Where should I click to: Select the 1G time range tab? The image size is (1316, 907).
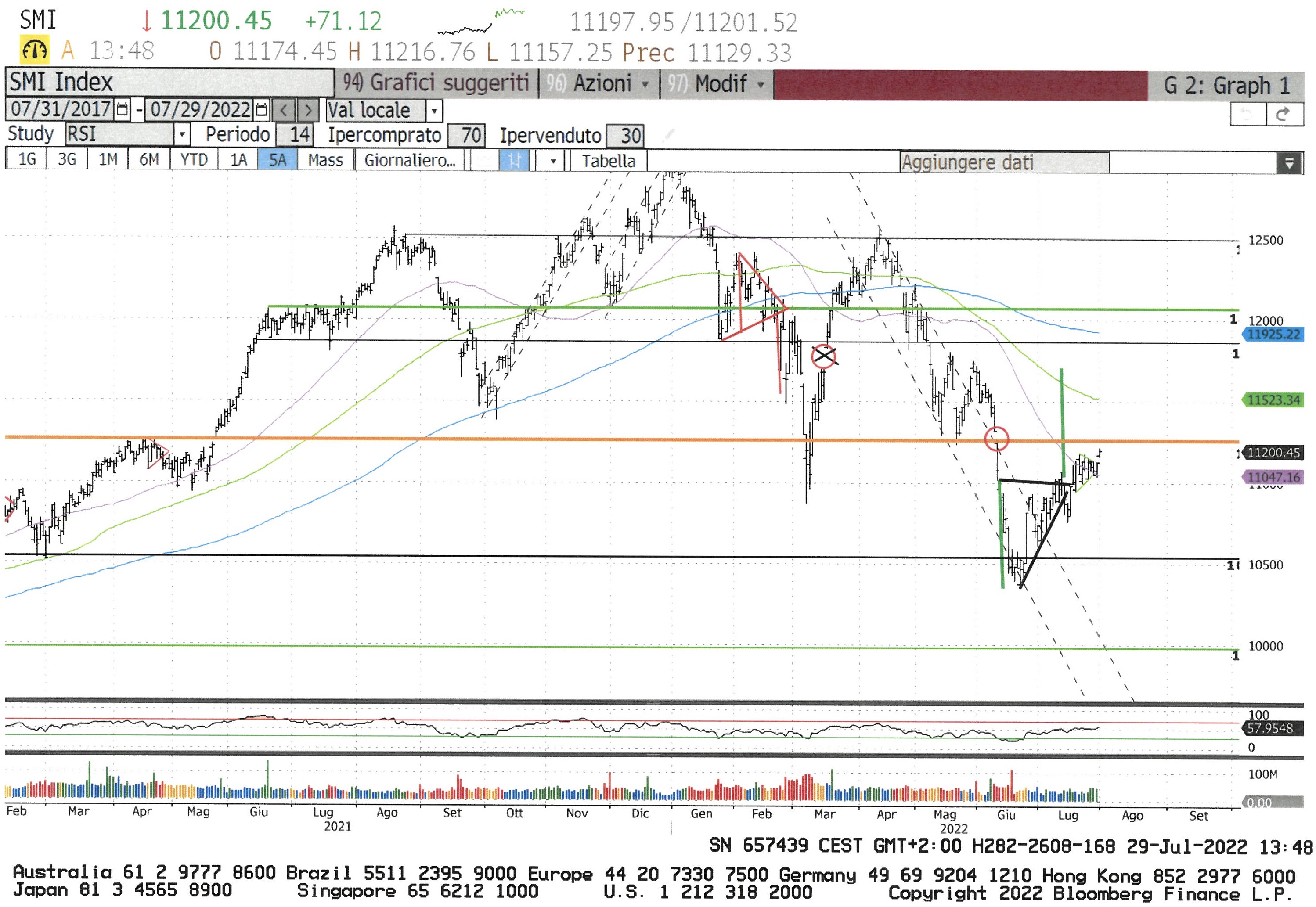pos(27,159)
